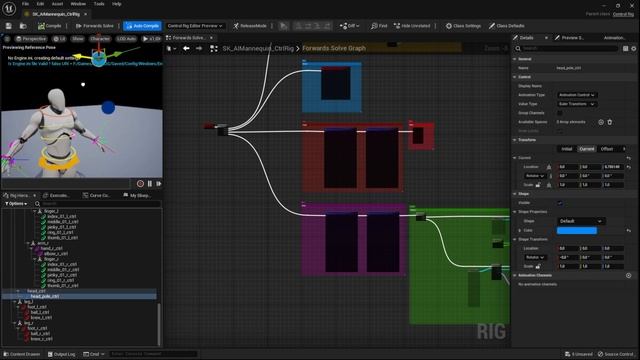Reset the Current Location to default
Screen dimensions: 640x360
coord(629,167)
